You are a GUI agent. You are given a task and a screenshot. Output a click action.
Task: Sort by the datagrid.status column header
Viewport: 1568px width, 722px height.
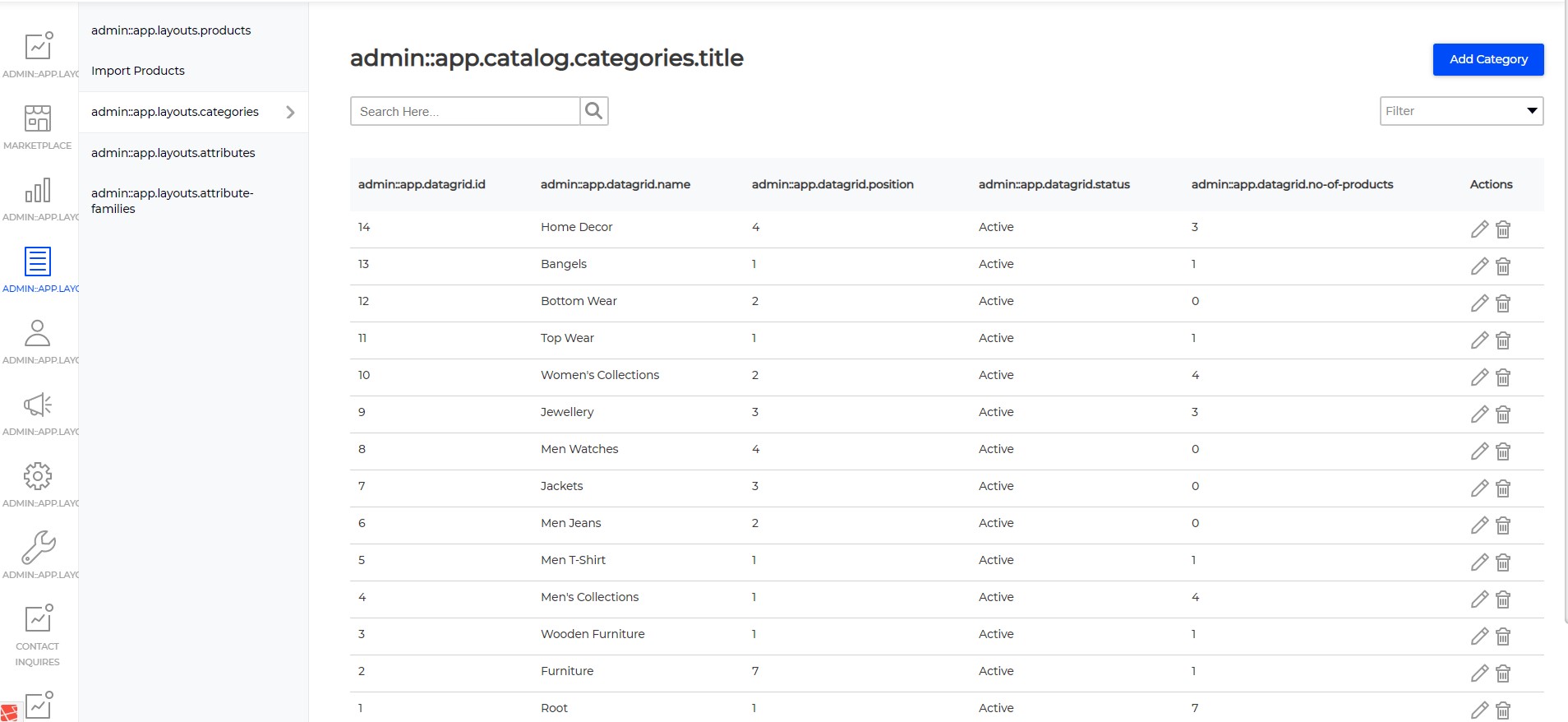(1054, 184)
